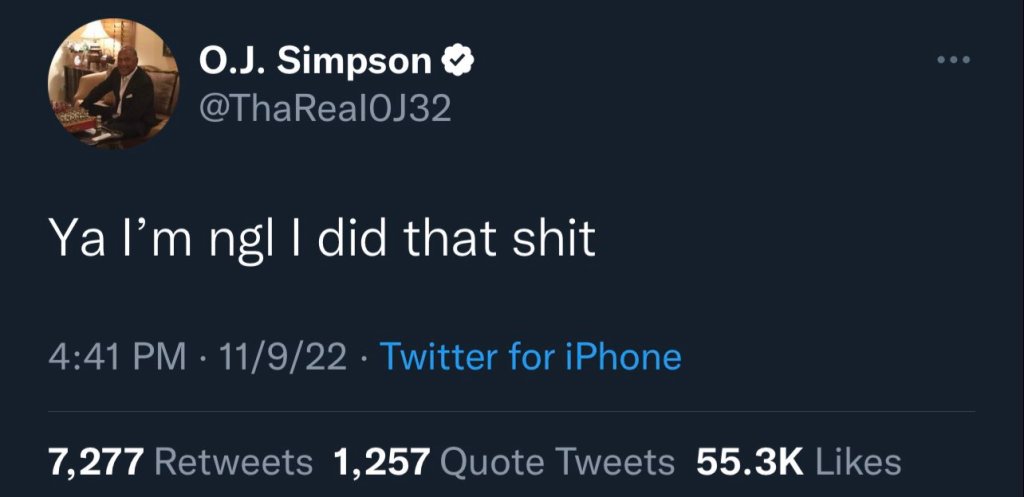Open the Quote Tweets label
1024x497 pixels.
[x=558, y=461]
